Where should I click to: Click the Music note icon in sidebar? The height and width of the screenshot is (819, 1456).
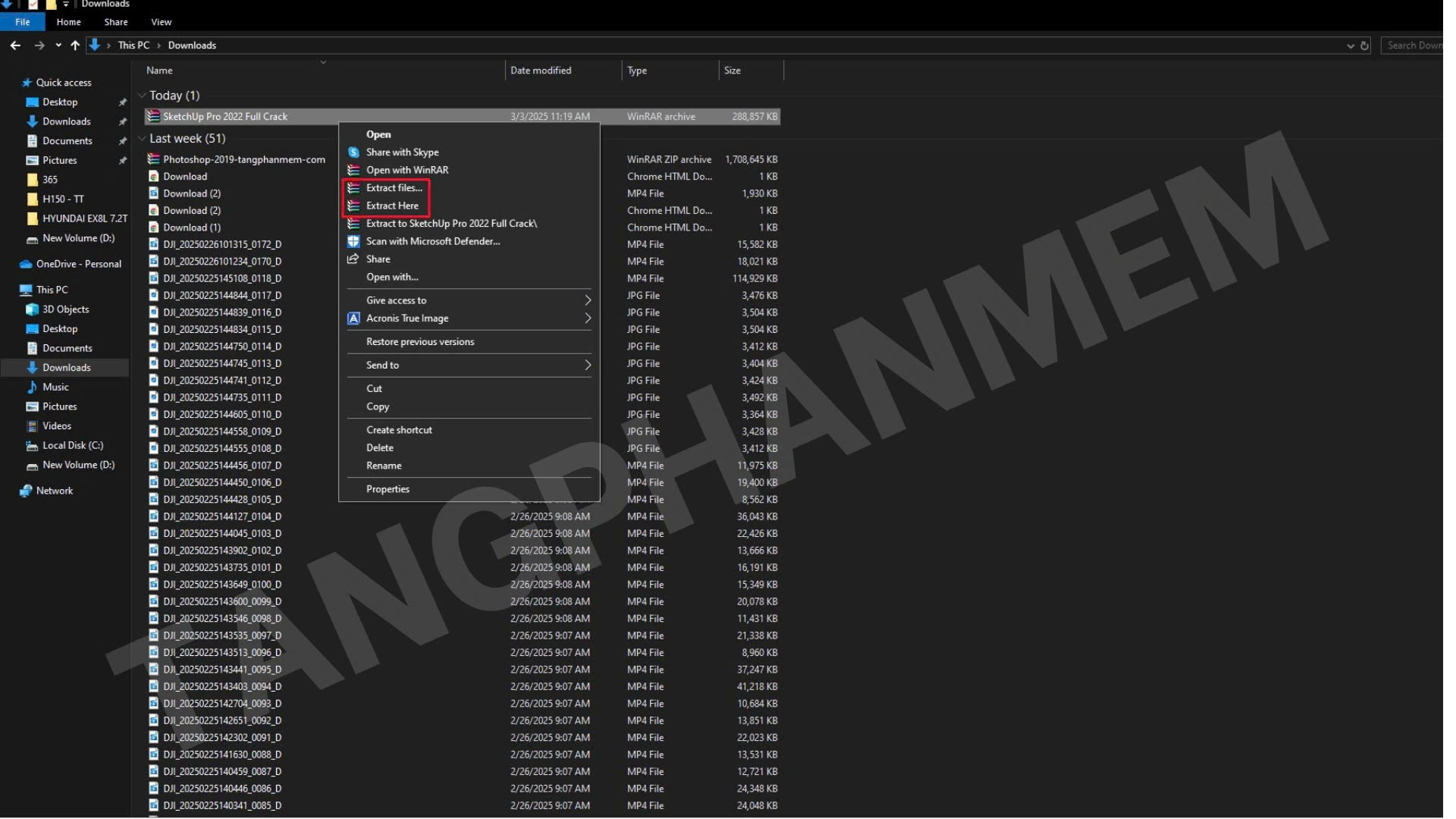(x=32, y=388)
